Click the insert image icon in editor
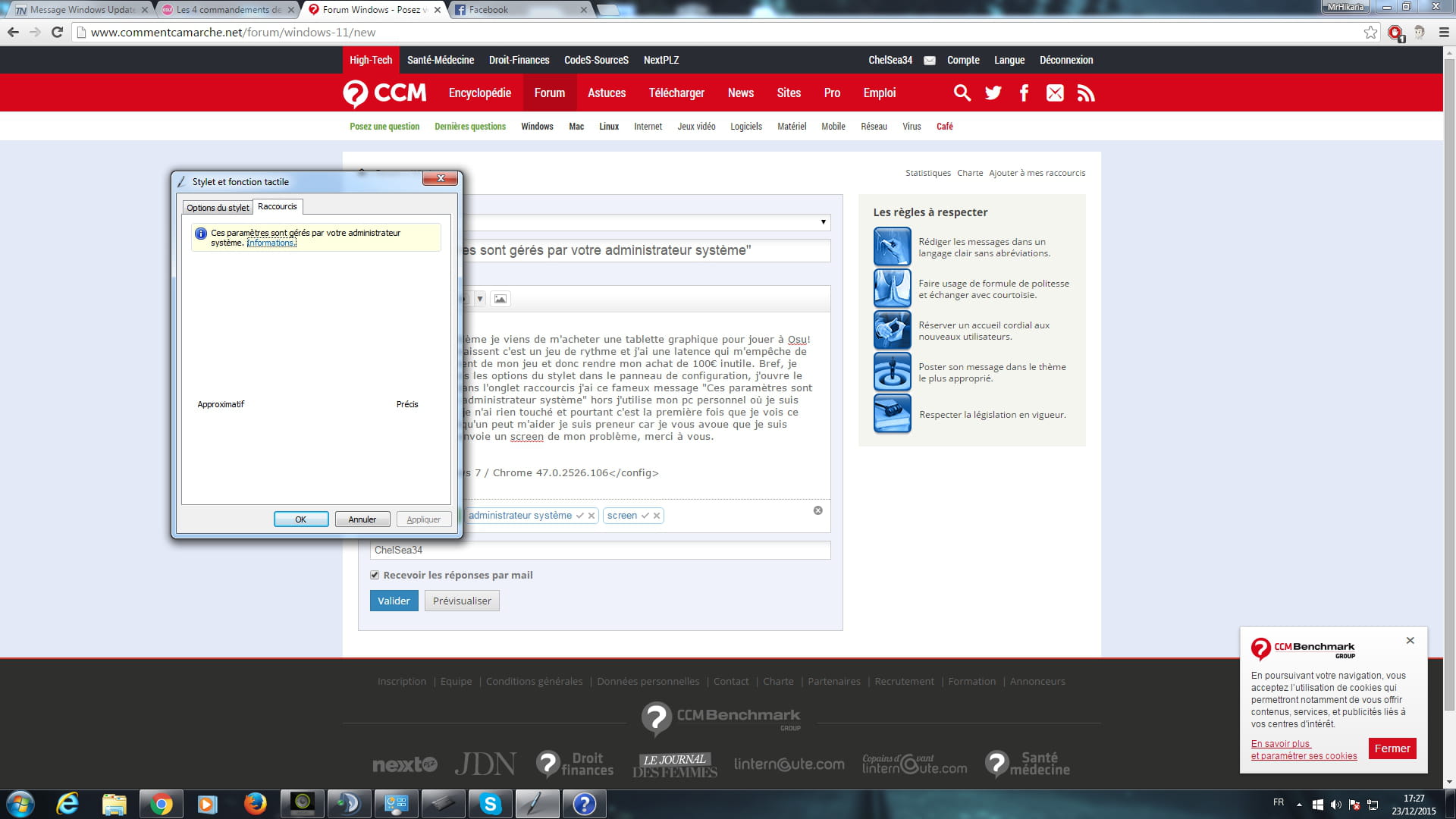 pos(500,299)
